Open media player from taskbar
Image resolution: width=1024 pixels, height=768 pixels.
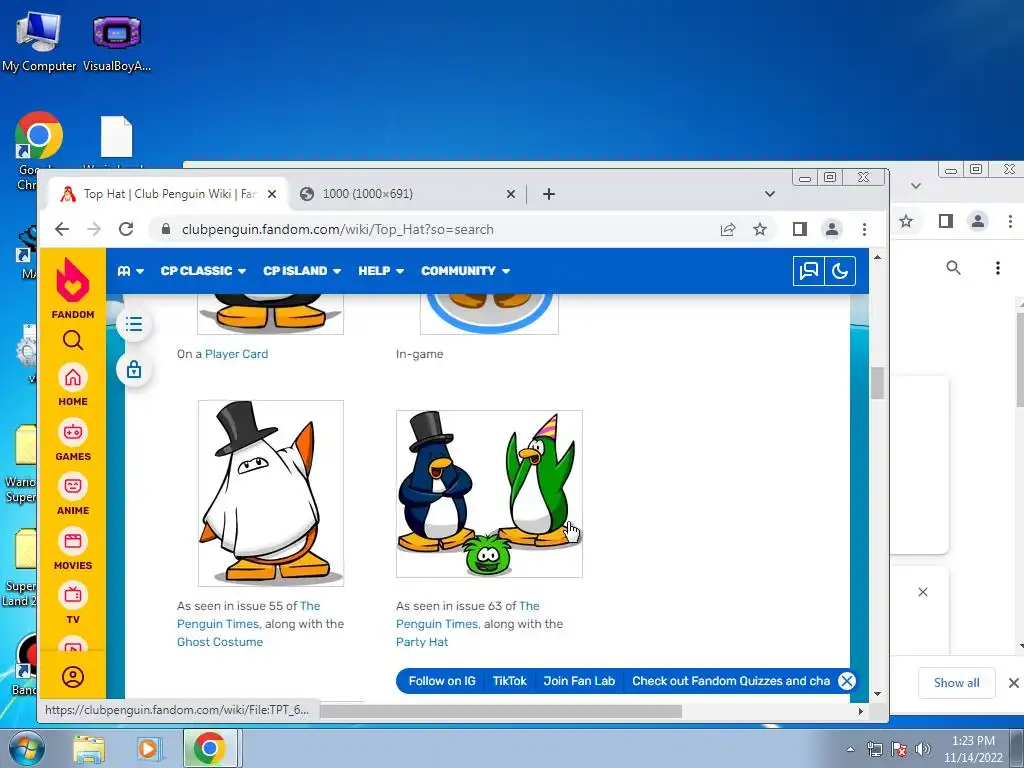[x=148, y=748]
